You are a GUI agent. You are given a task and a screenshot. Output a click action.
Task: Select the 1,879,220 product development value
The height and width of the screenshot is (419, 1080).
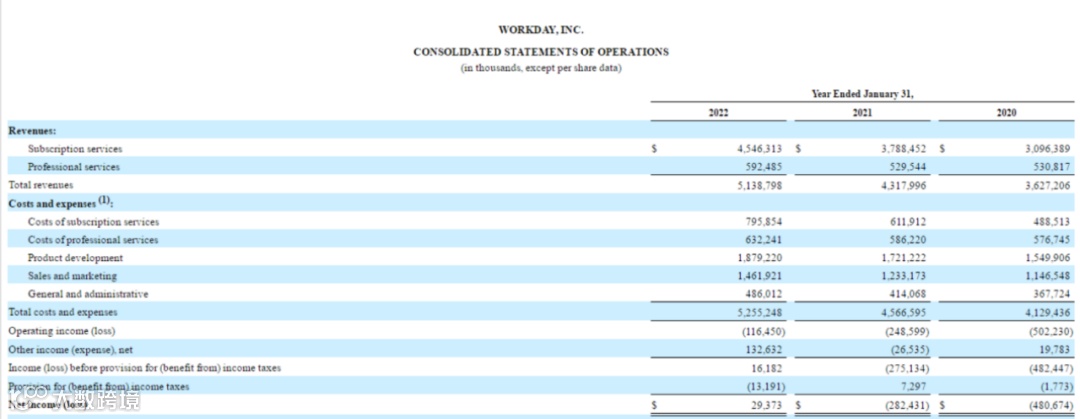click(760, 258)
